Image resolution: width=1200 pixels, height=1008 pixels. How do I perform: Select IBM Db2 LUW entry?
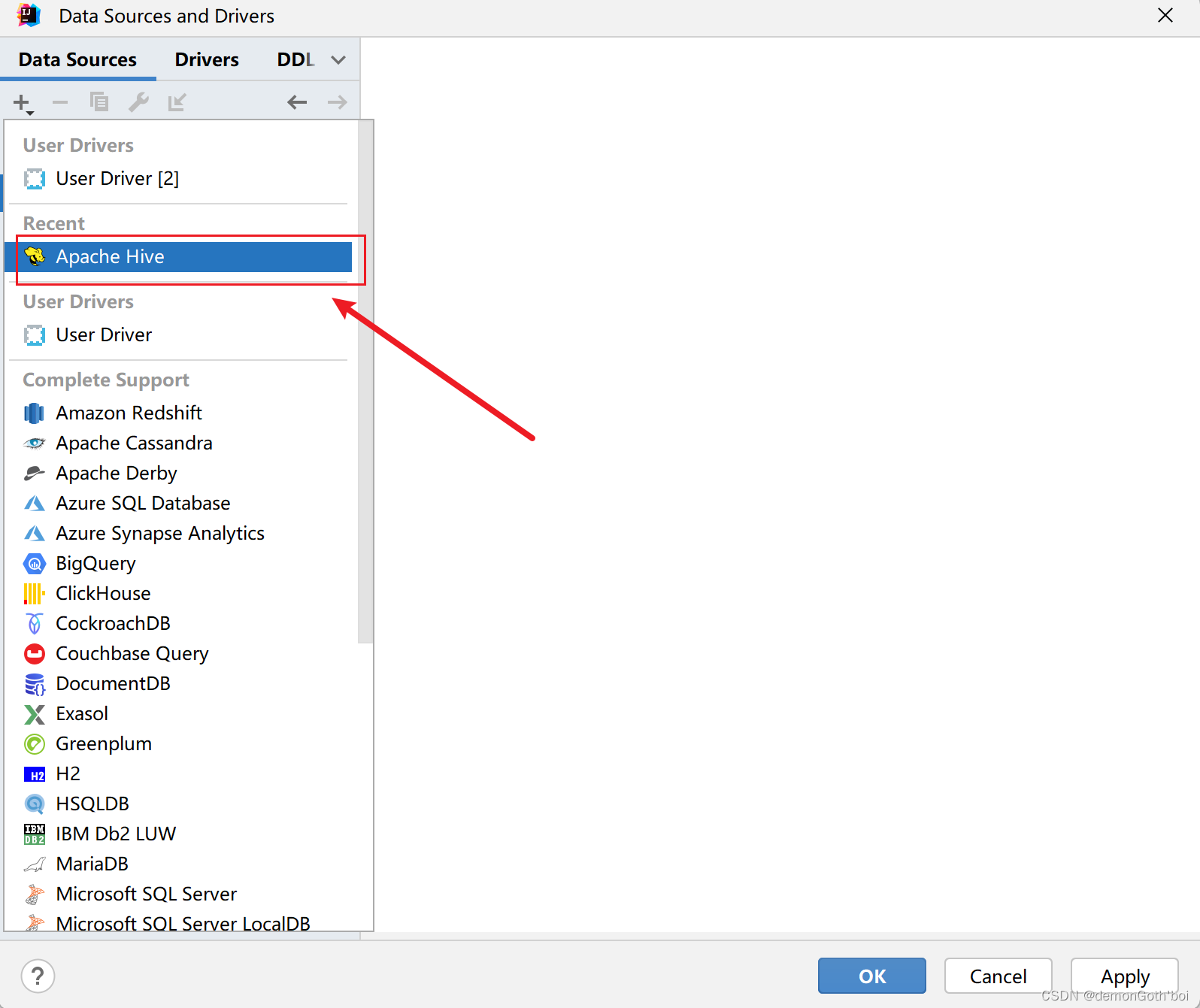pos(178,834)
